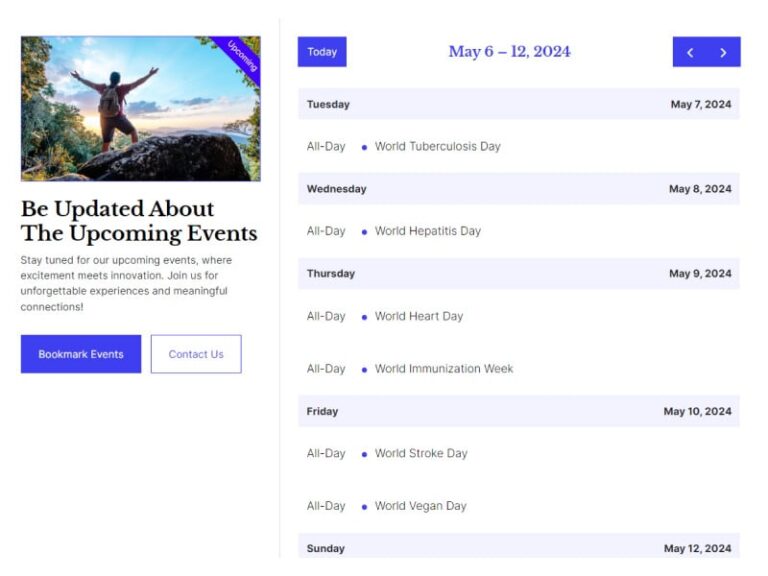The height and width of the screenshot is (576, 768).
Task: Click the Bookmark Events button
Action: click(81, 354)
